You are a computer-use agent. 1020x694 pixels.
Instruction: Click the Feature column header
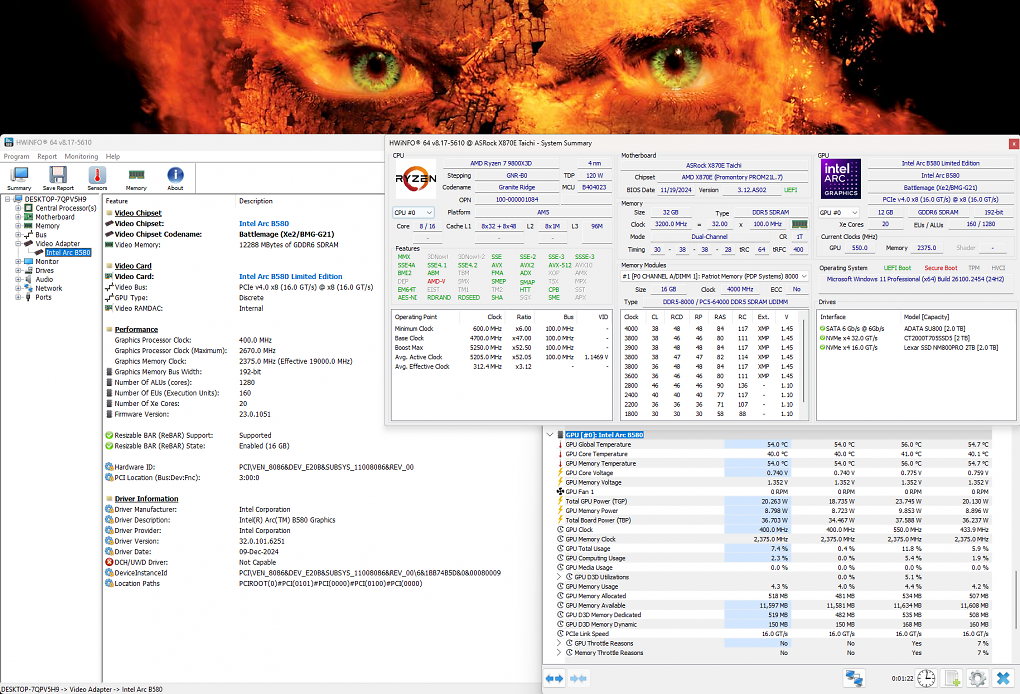click(116, 201)
